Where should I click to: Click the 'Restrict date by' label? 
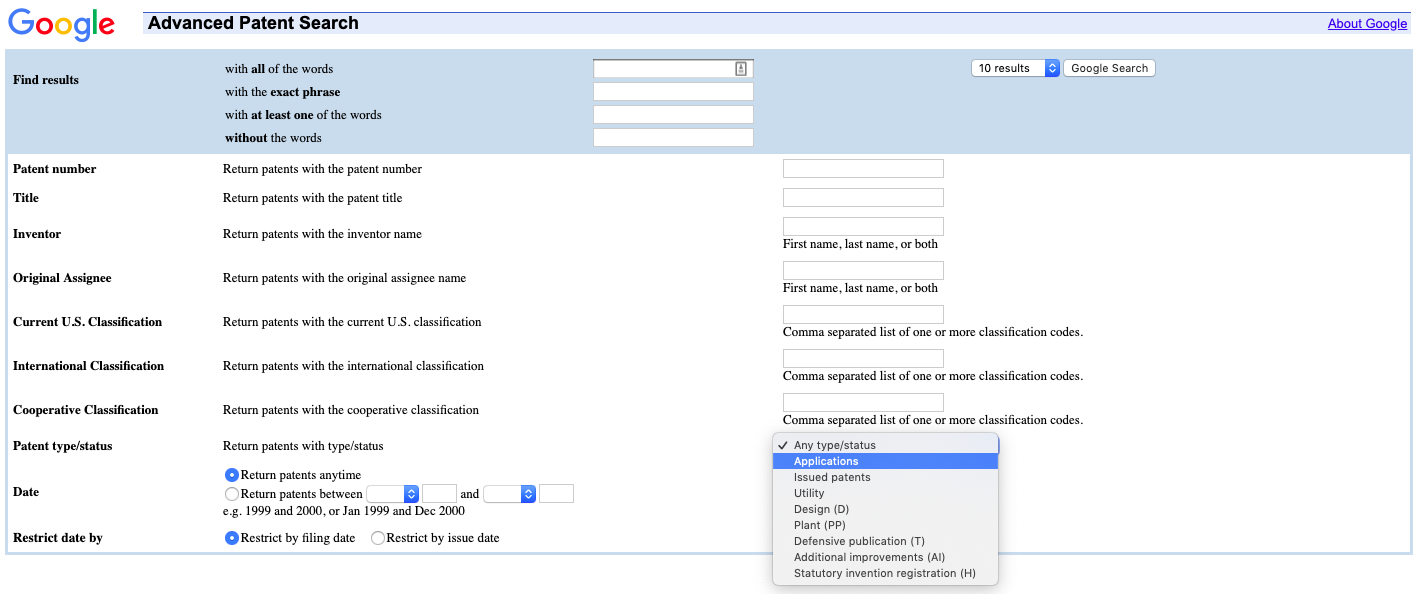pos(58,538)
